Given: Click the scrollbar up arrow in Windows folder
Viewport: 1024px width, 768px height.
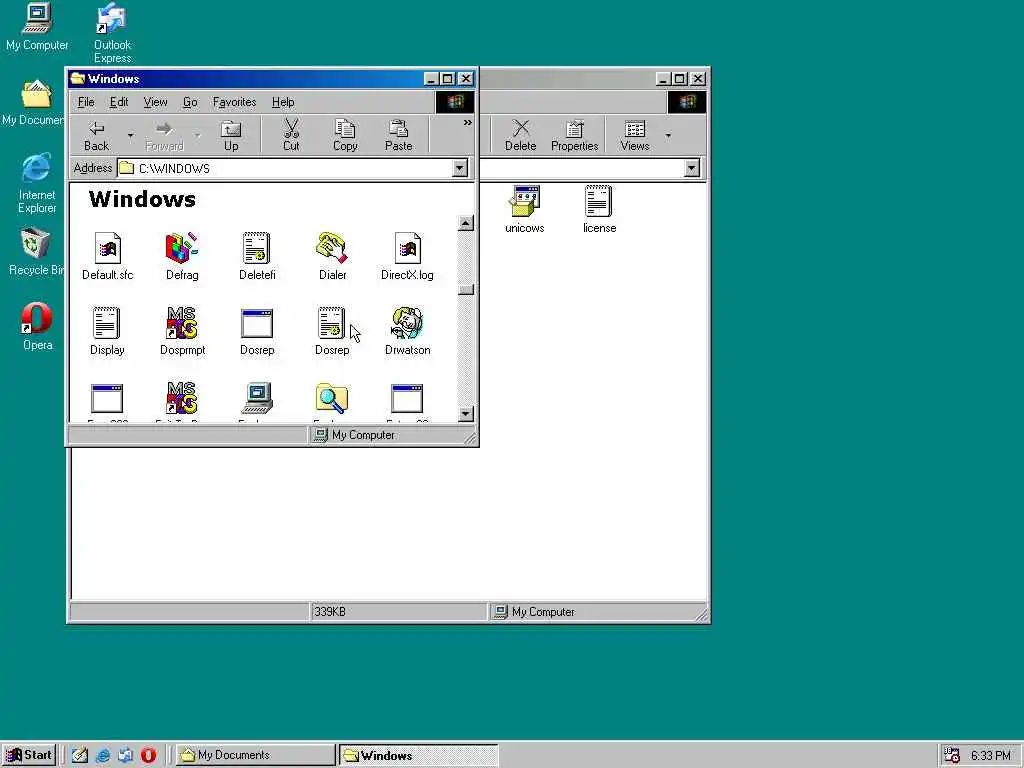Looking at the screenshot, I should (466, 223).
